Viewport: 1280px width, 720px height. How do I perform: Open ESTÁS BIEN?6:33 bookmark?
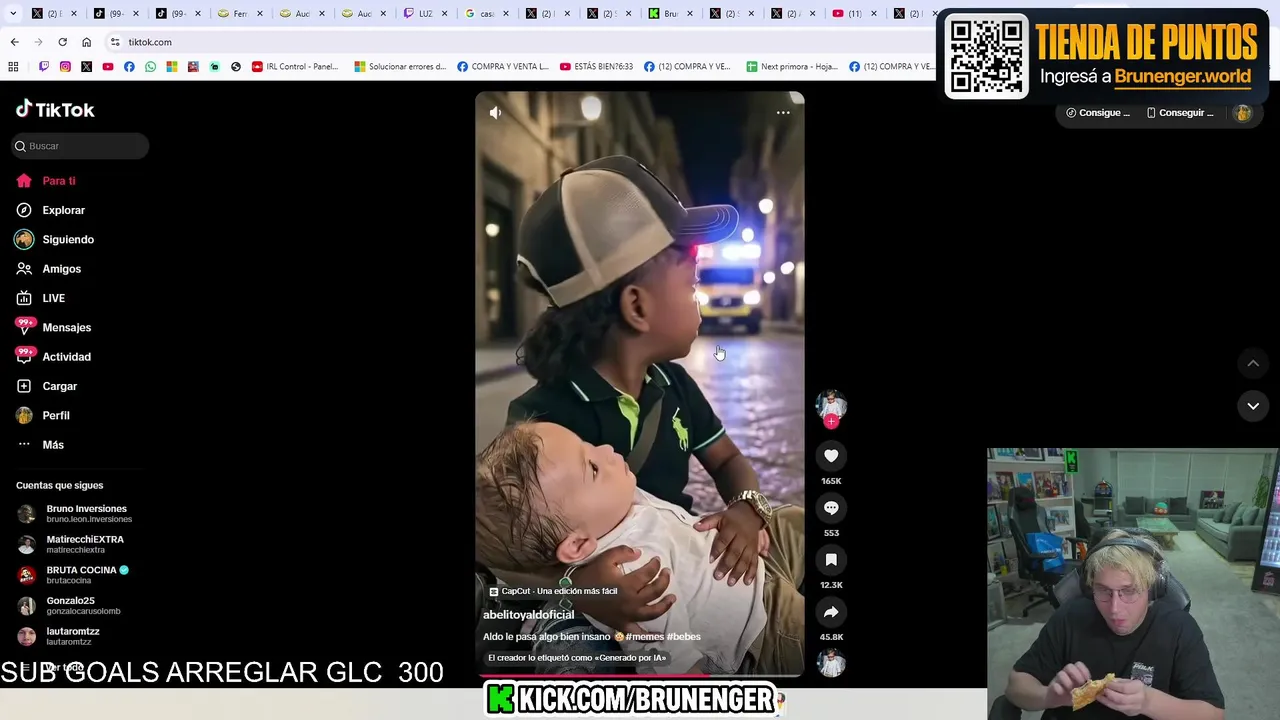[x=596, y=67]
